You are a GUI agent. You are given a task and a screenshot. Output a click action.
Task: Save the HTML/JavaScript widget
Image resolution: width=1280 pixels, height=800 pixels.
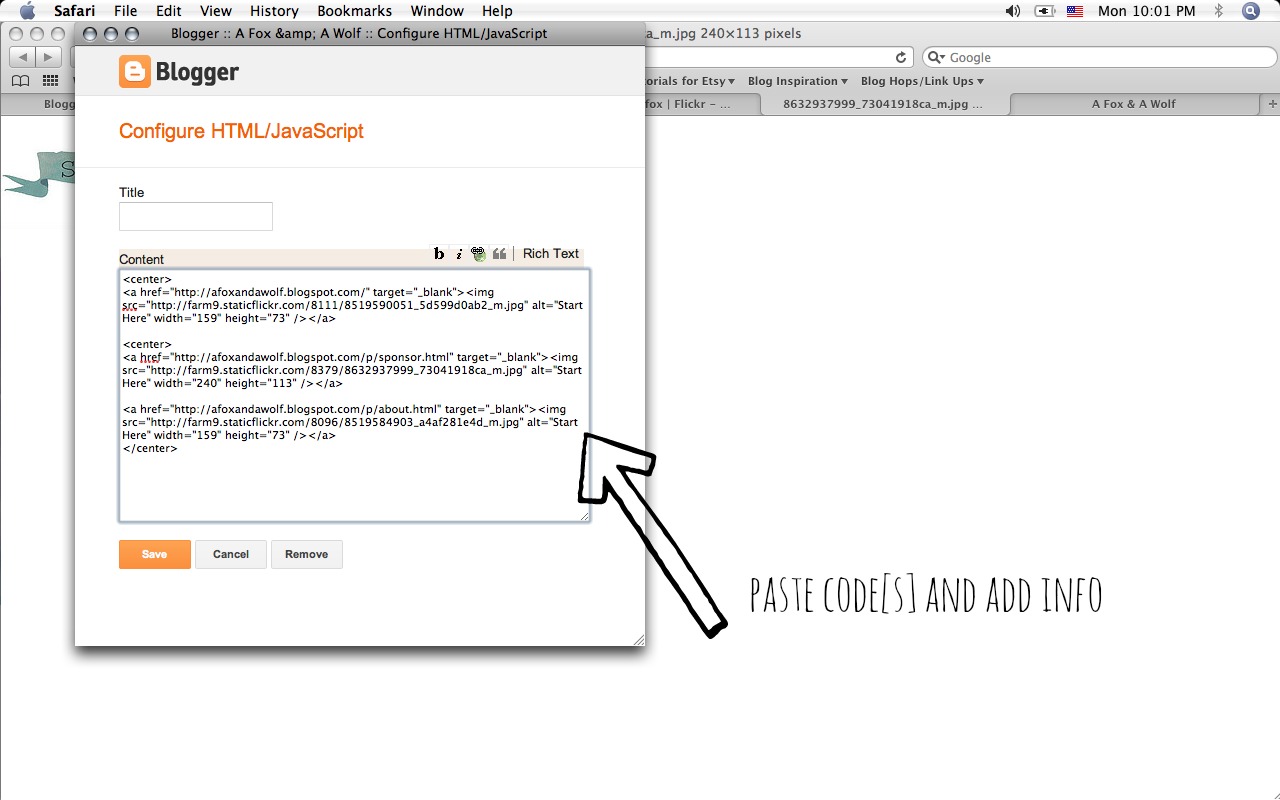coord(154,554)
